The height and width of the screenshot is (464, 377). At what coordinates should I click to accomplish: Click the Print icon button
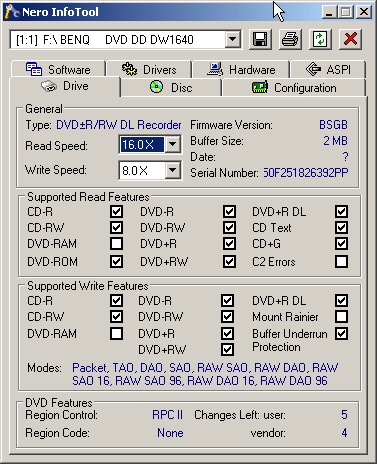(x=290, y=40)
